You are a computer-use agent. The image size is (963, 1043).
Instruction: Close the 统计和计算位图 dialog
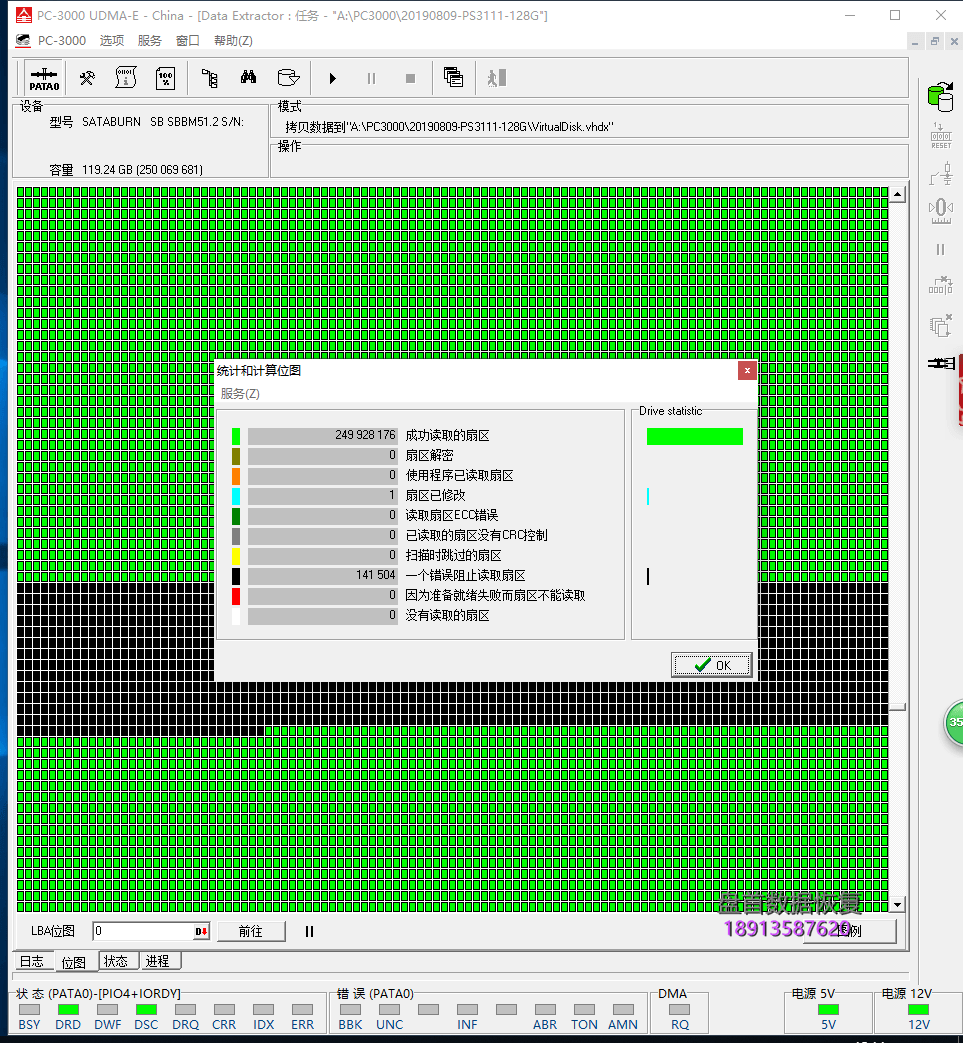click(x=748, y=371)
